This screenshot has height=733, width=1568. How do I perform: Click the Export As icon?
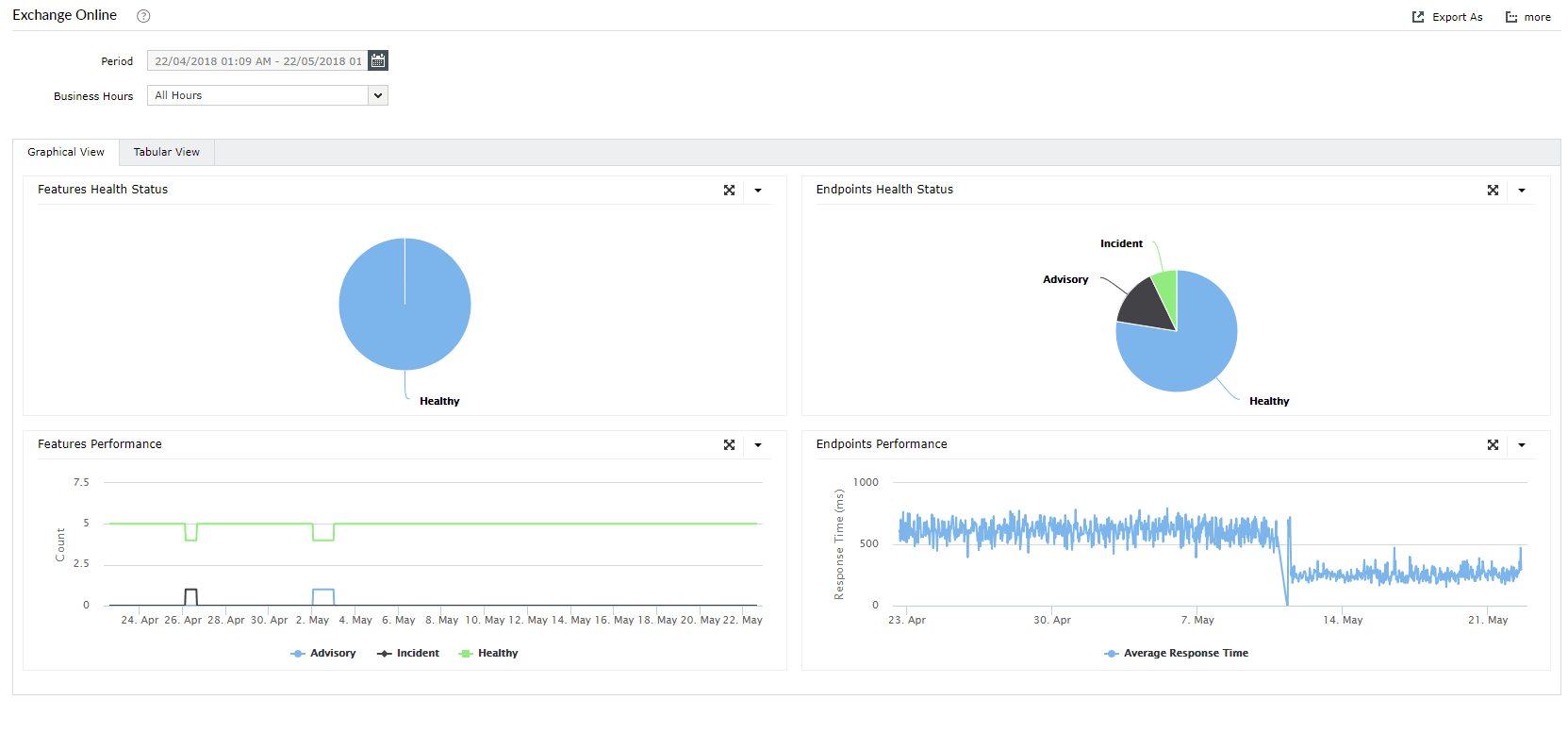1418,17
